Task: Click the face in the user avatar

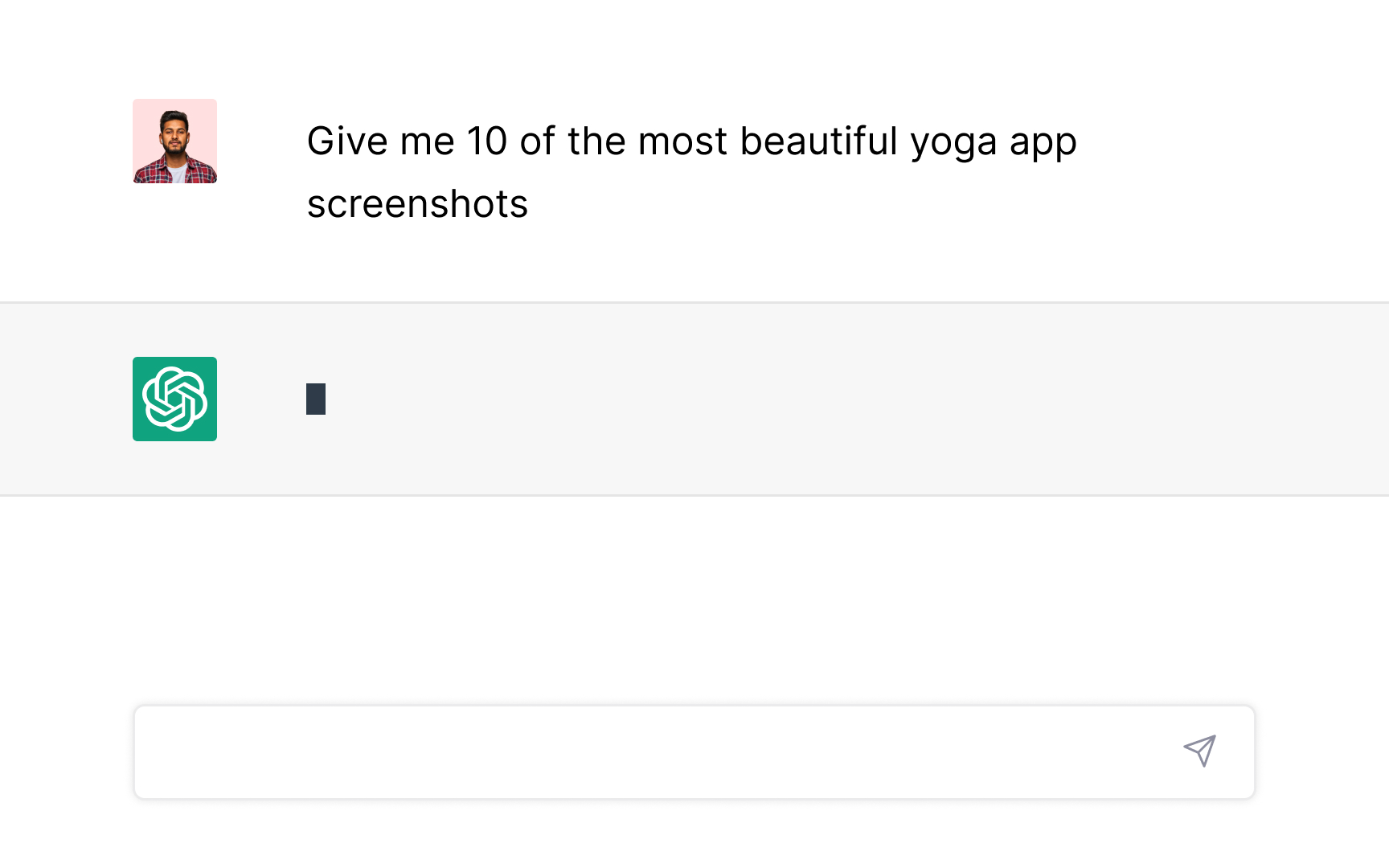Action: pos(174,133)
